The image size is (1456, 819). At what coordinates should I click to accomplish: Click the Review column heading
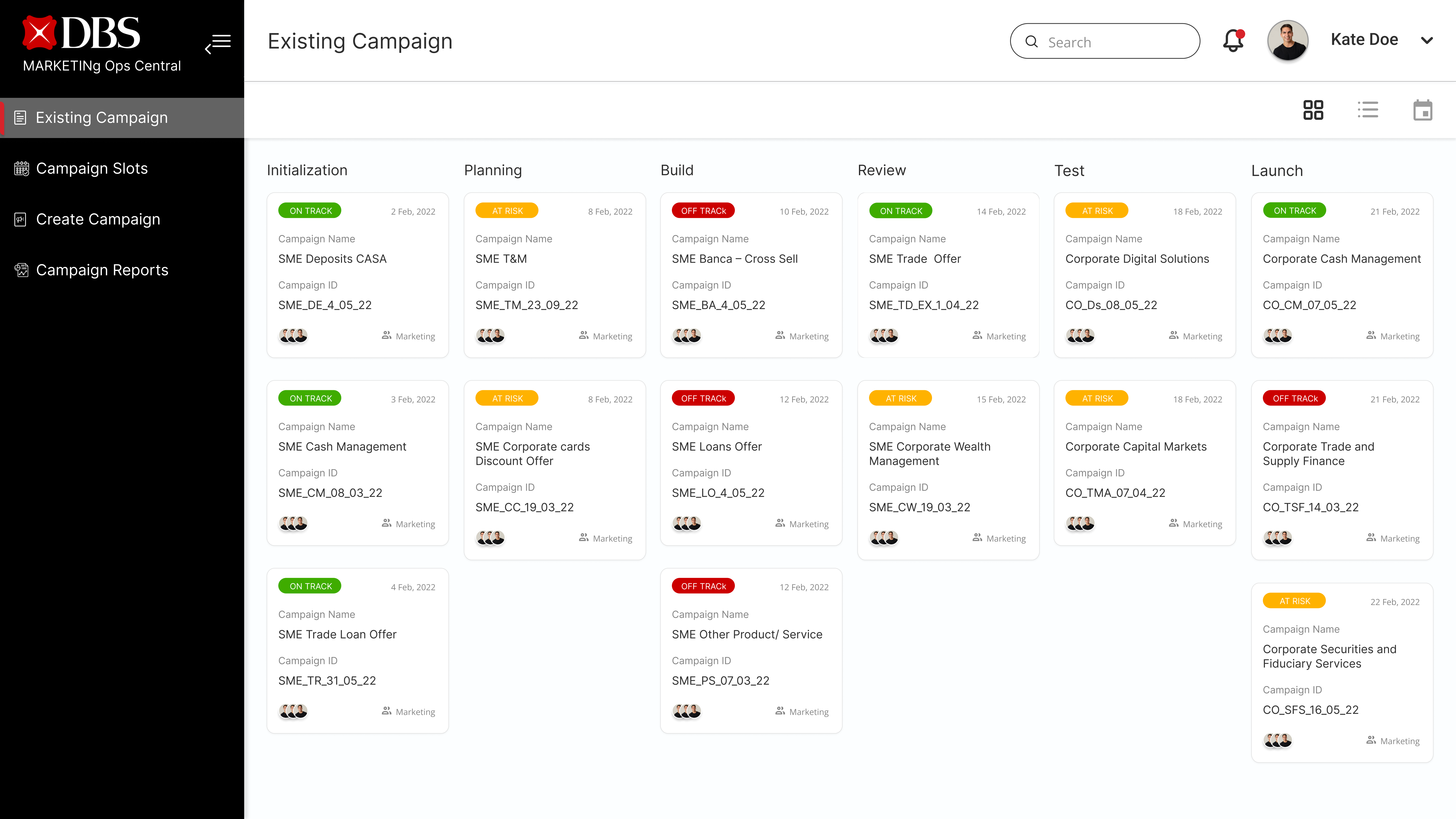click(x=882, y=170)
